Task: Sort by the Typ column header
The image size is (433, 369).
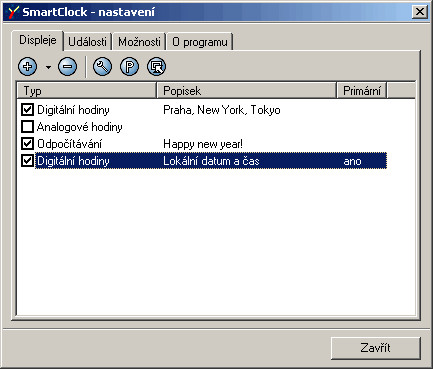Action: pyautogui.click(x=87, y=91)
